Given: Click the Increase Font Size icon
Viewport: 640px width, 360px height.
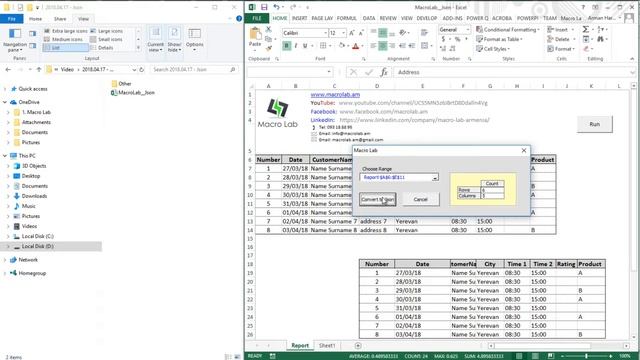Looking at the screenshot, I should (352, 33).
